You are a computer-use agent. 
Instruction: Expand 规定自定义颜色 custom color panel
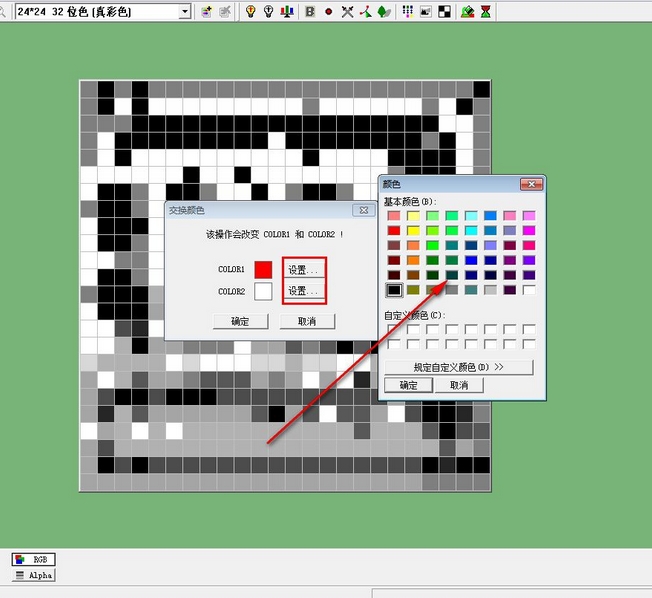(459, 367)
